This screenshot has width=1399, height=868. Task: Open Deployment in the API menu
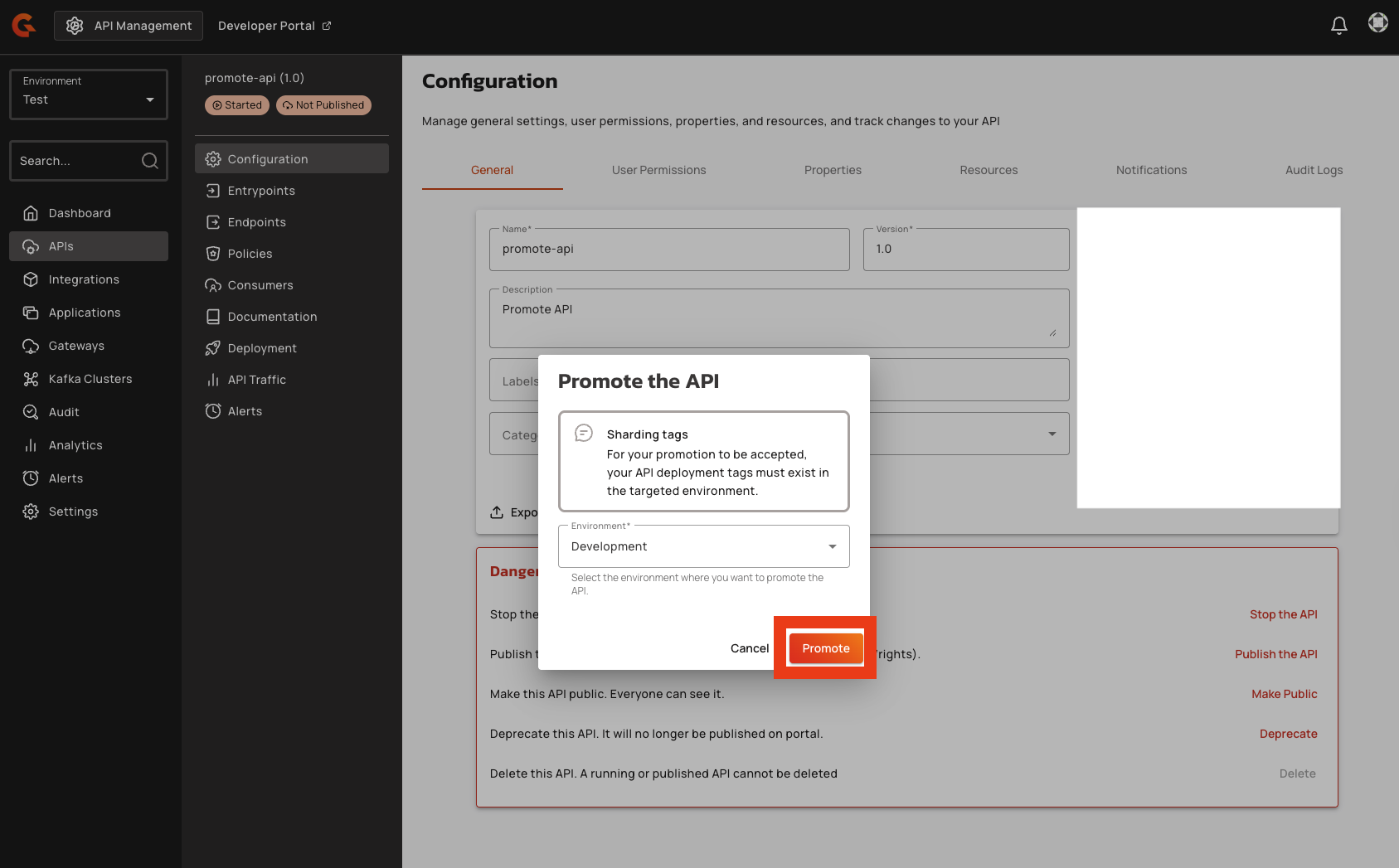pyautogui.click(x=262, y=348)
